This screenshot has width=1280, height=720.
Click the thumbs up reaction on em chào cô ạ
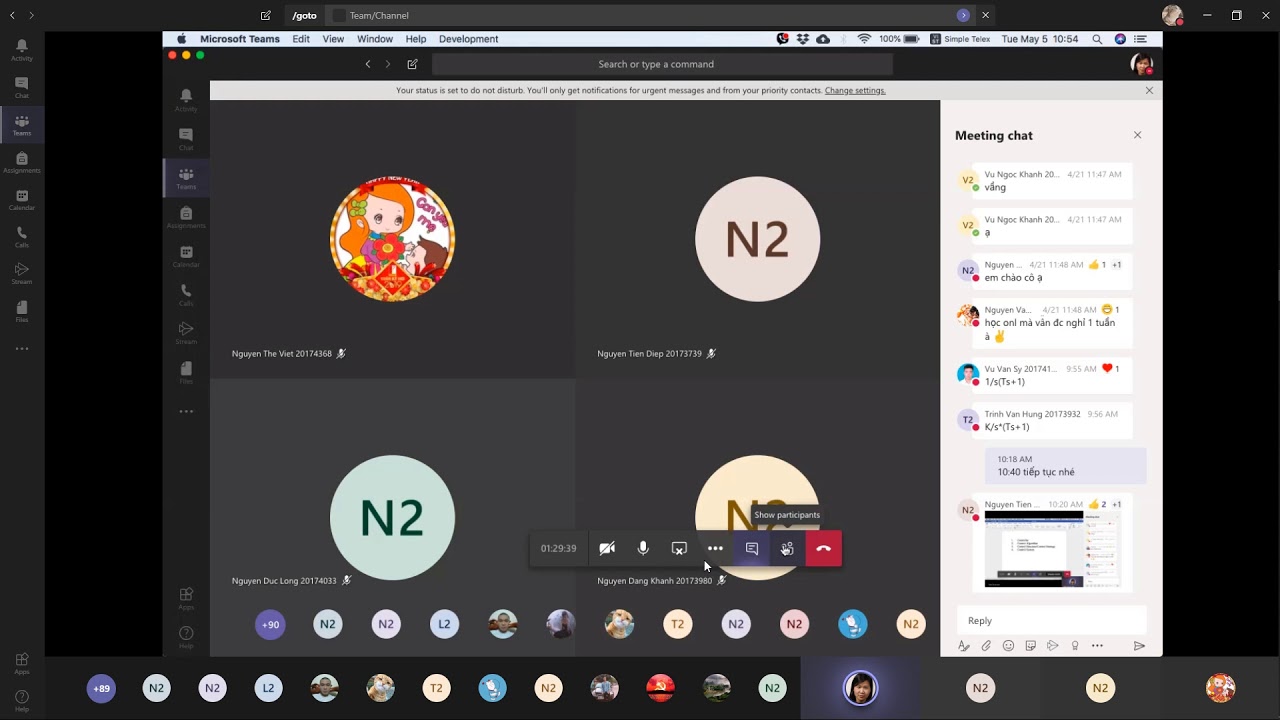[1094, 265]
